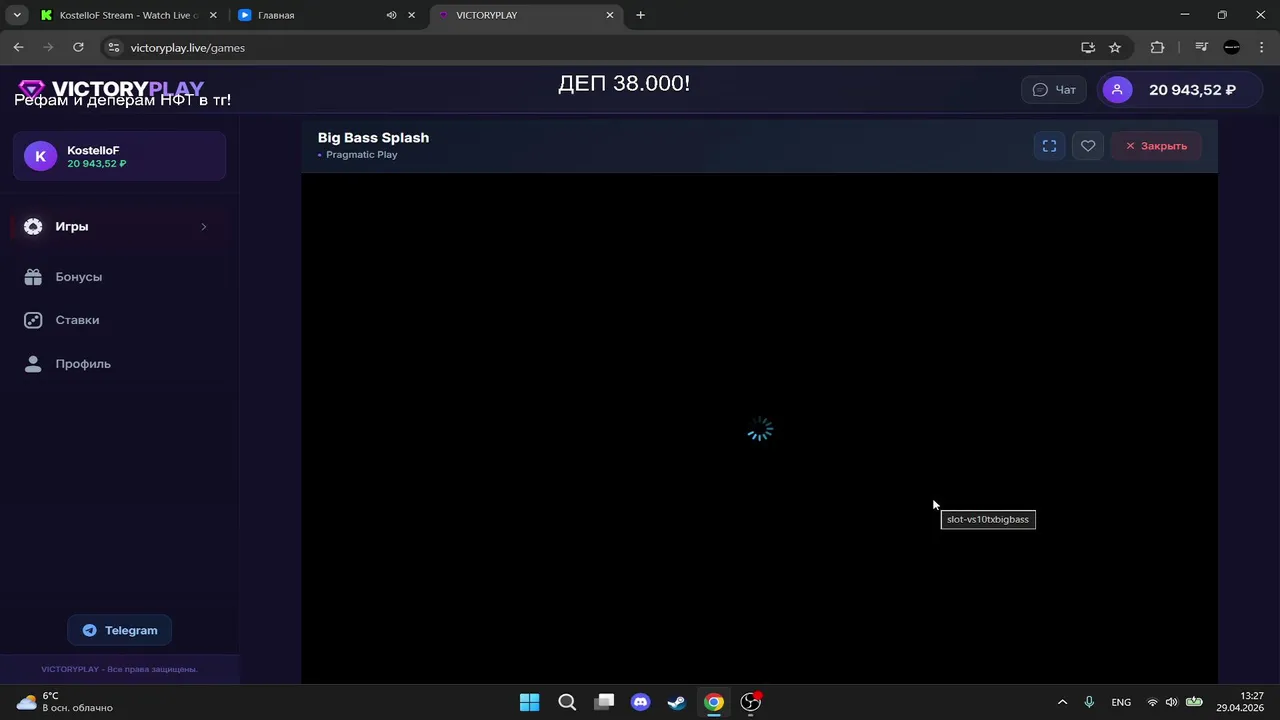
Task: Close the VICTORYPLAY tab
Action: click(x=610, y=15)
